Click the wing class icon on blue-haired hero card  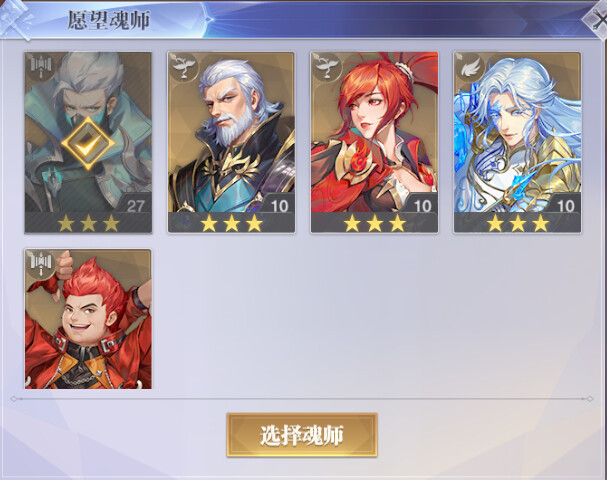[470, 66]
